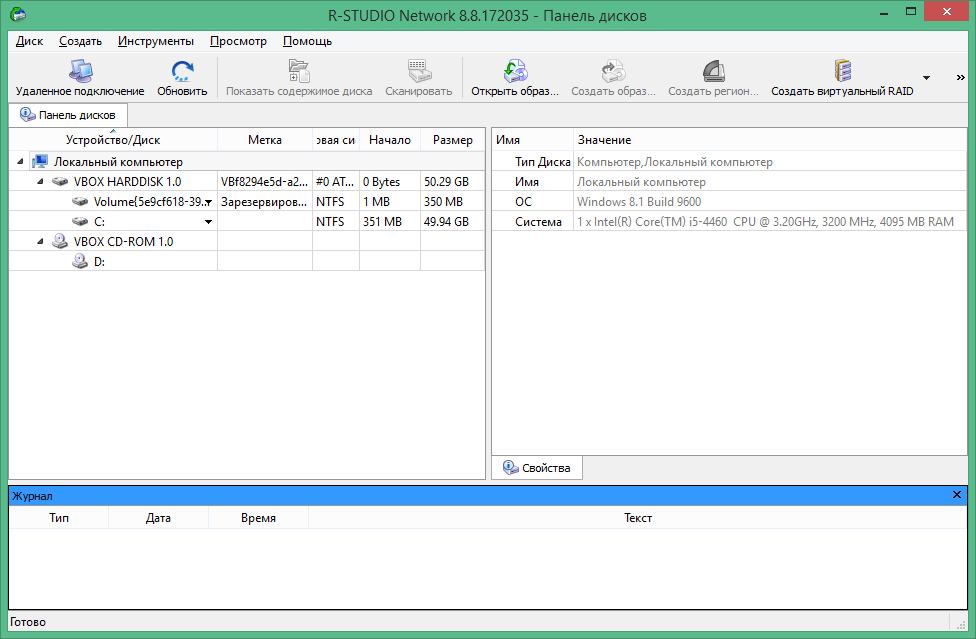Viewport: 976px width, 639px height.
Task: Sort by Размер column header
Action: point(453,140)
